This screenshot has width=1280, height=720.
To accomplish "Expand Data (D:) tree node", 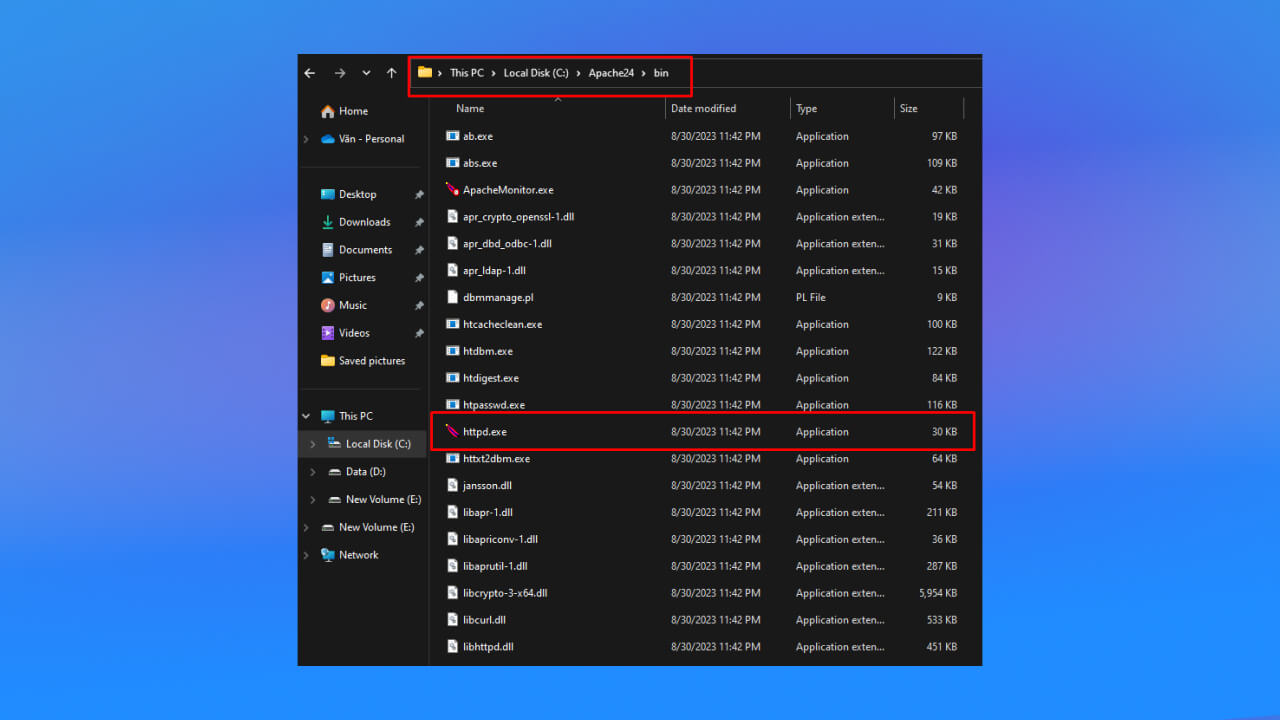I will [x=313, y=472].
